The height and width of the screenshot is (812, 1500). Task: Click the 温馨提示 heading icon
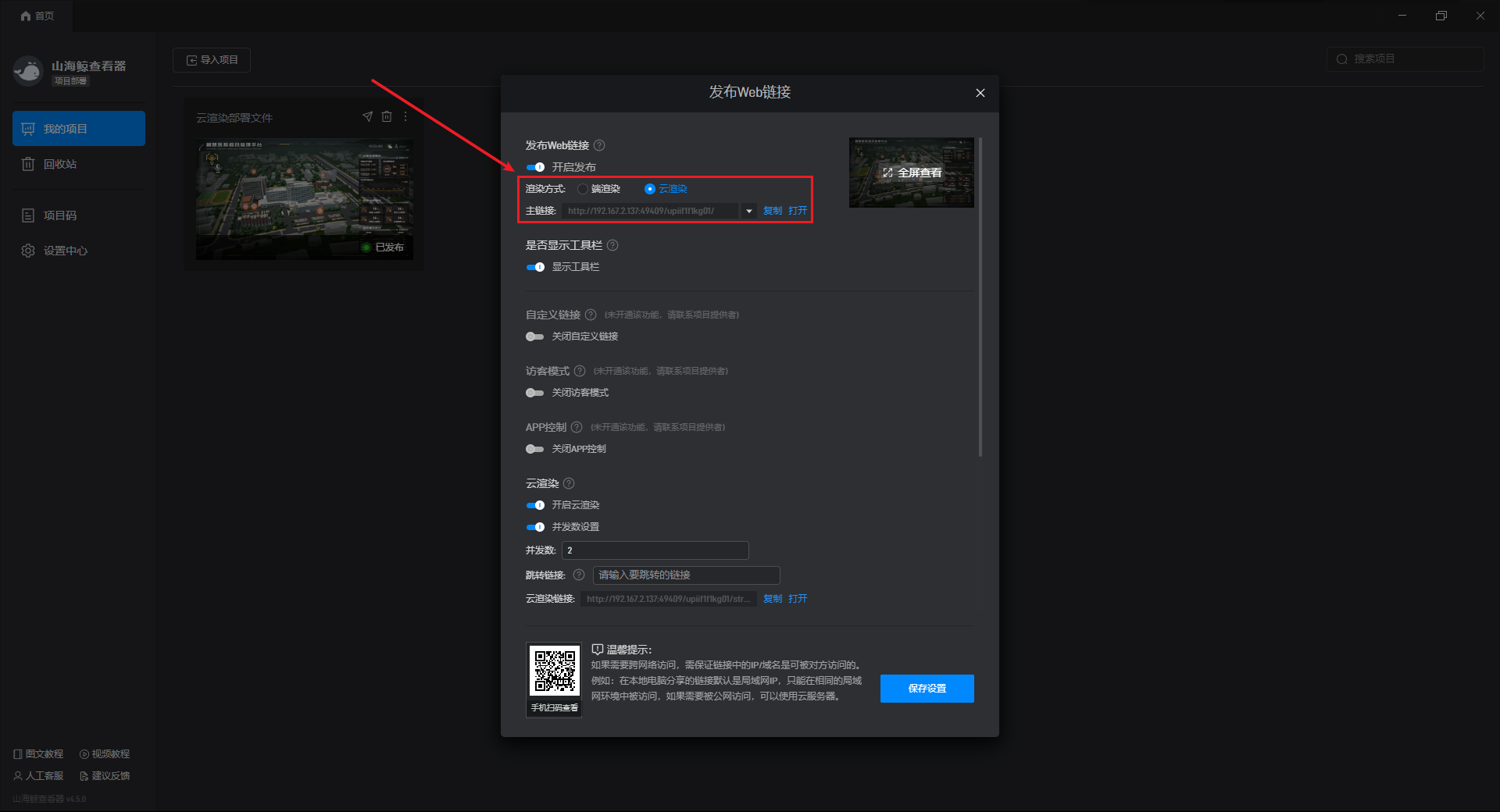coord(598,650)
